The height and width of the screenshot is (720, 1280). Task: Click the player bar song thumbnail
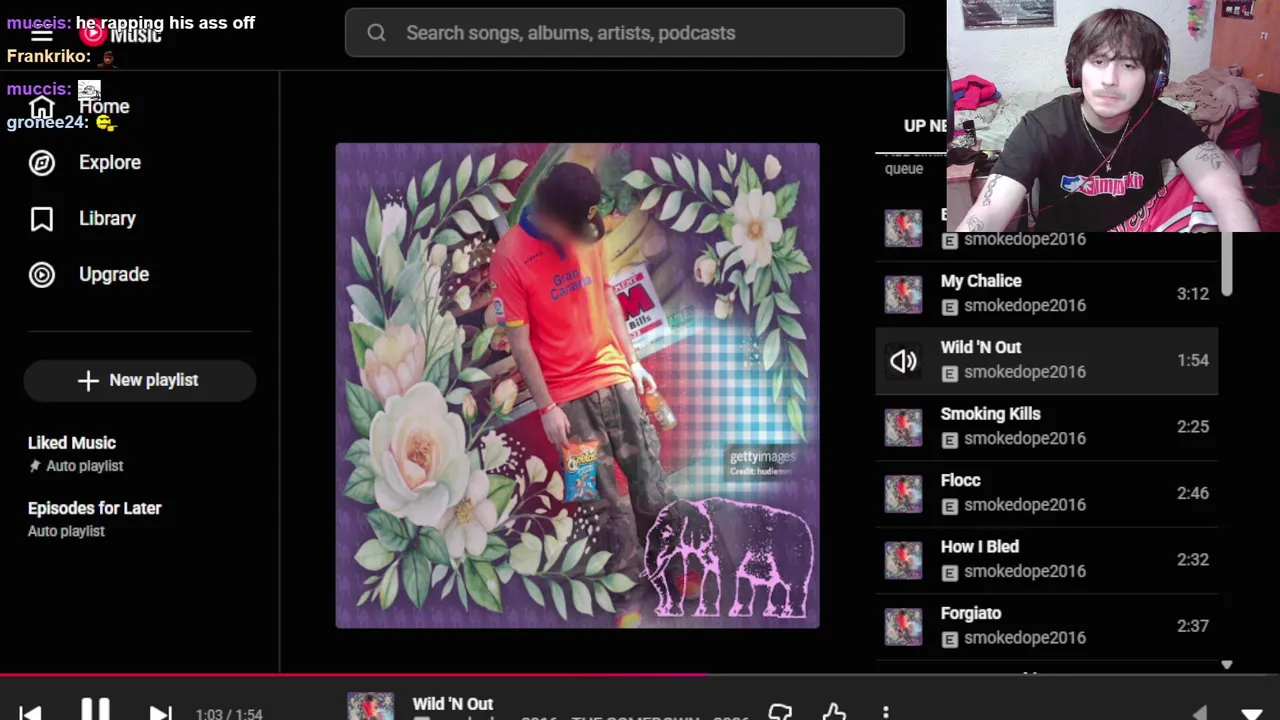tap(370, 706)
